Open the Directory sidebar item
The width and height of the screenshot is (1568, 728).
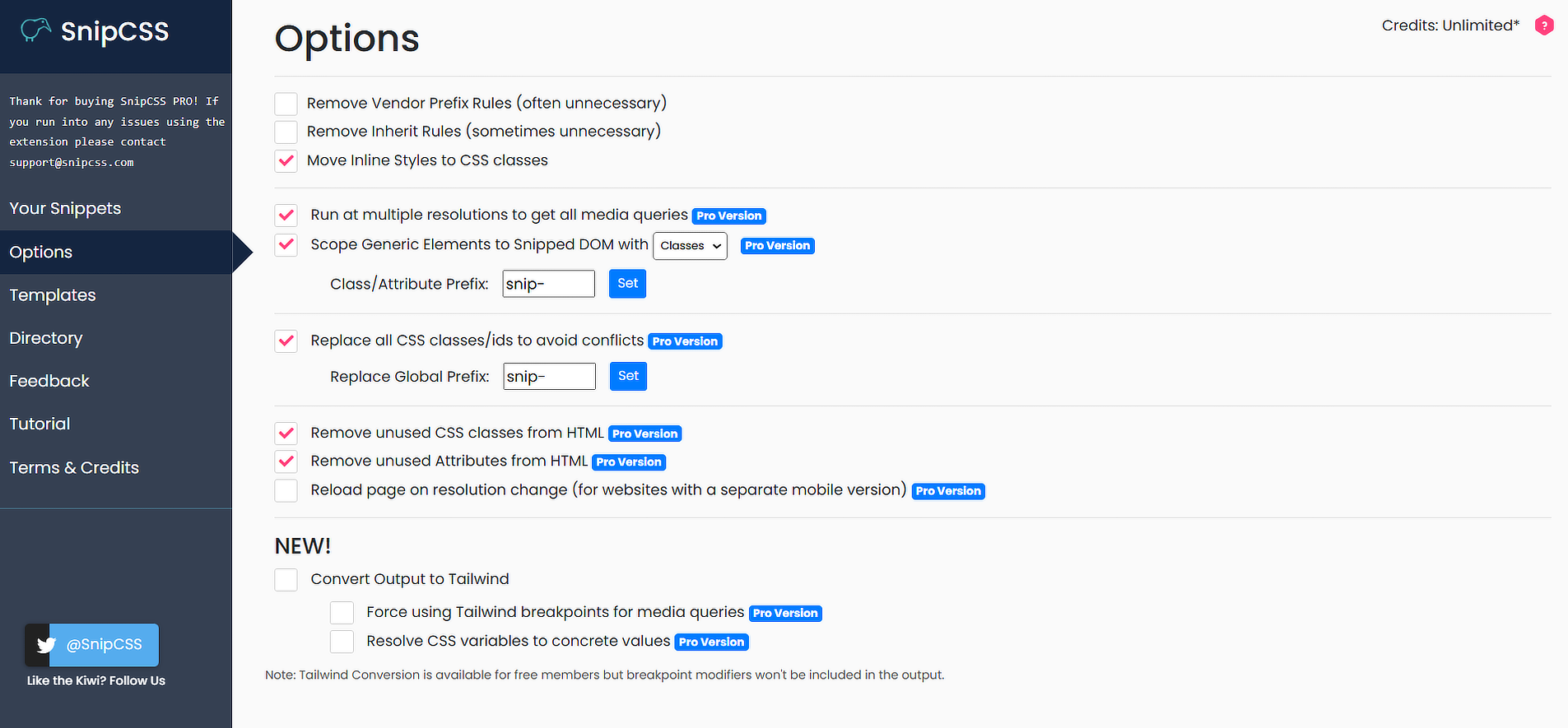tap(46, 338)
